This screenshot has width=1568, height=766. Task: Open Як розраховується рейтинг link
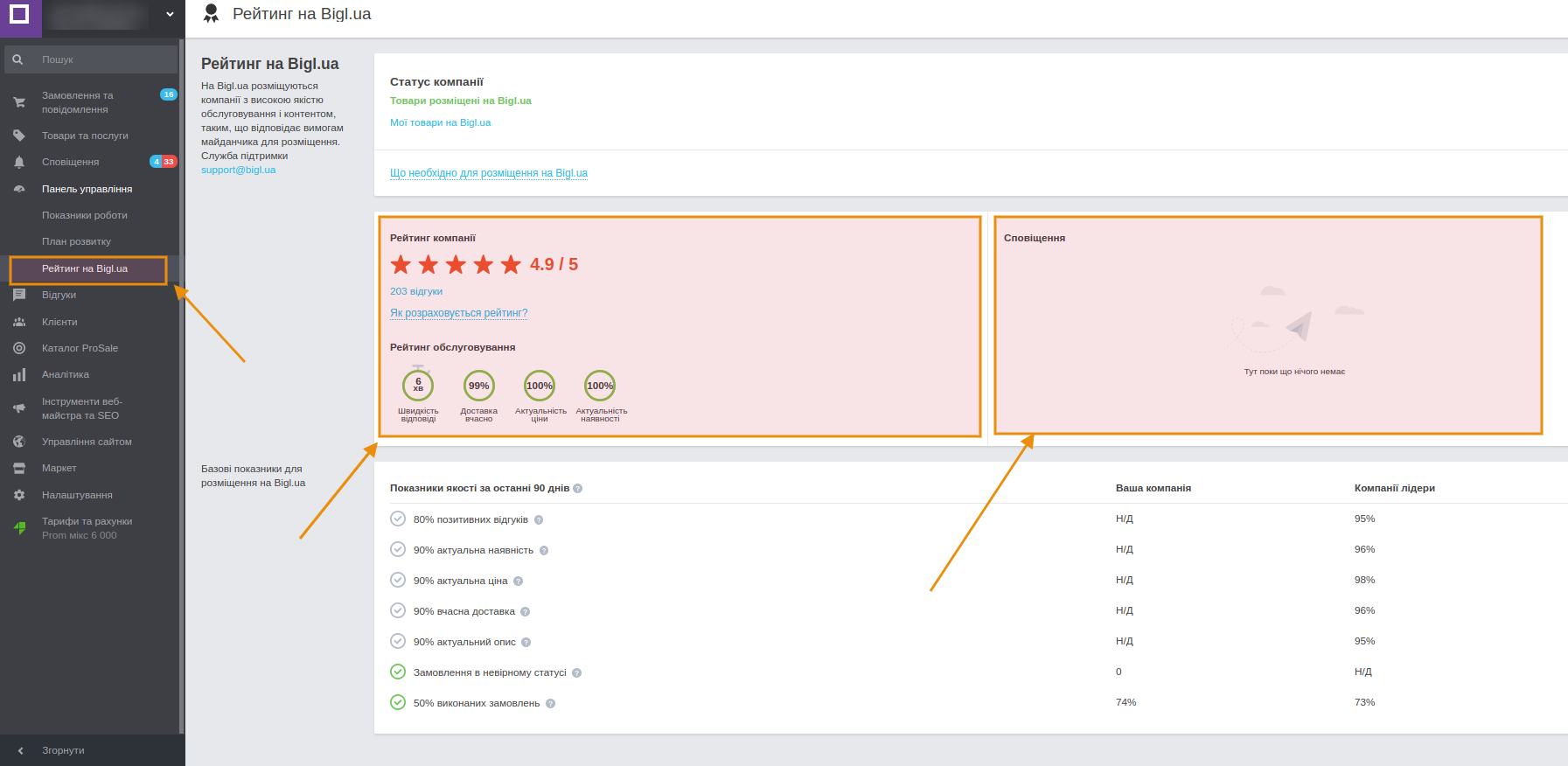[459, 313]
